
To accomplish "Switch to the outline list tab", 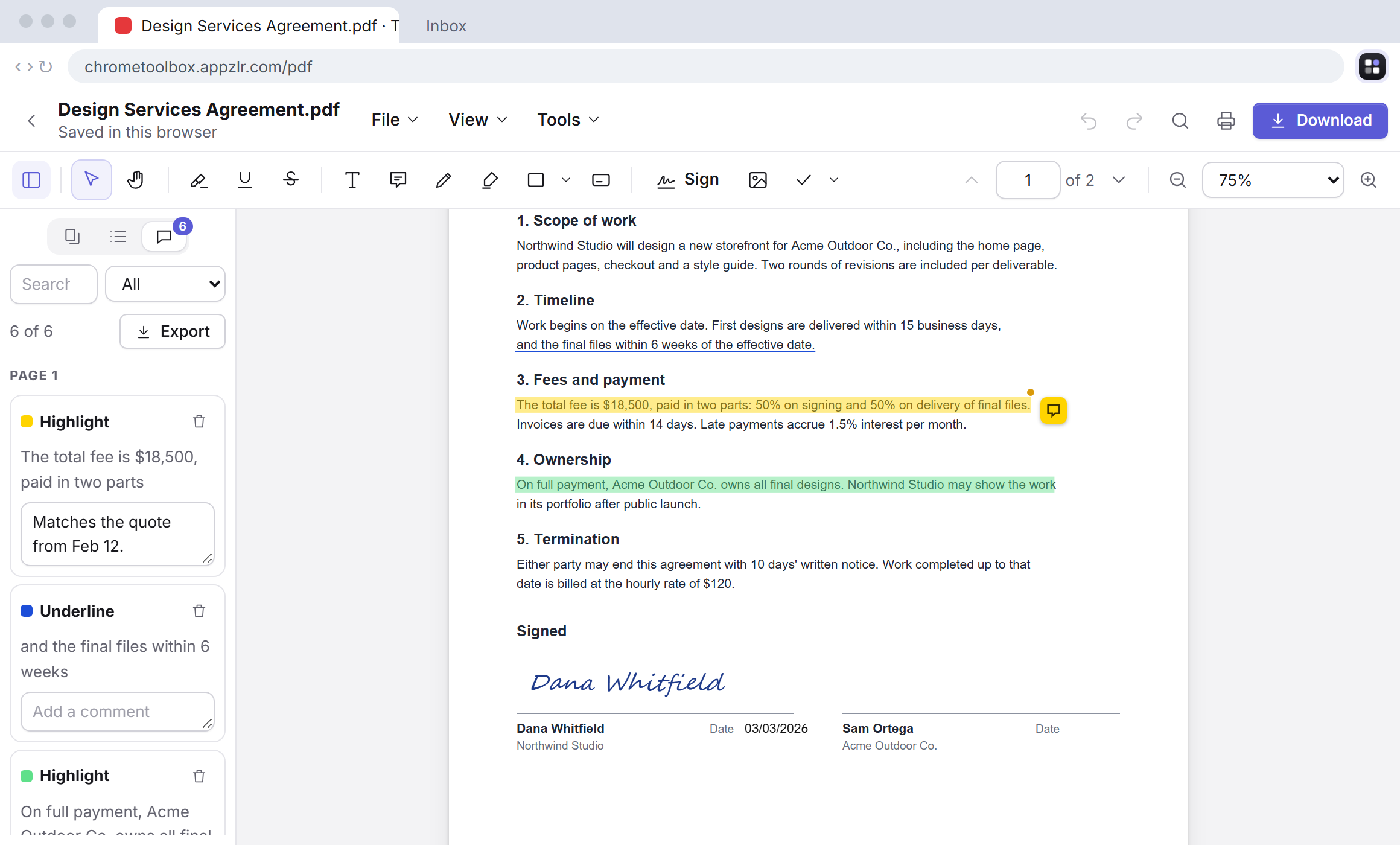I will [x=118, y=237].
